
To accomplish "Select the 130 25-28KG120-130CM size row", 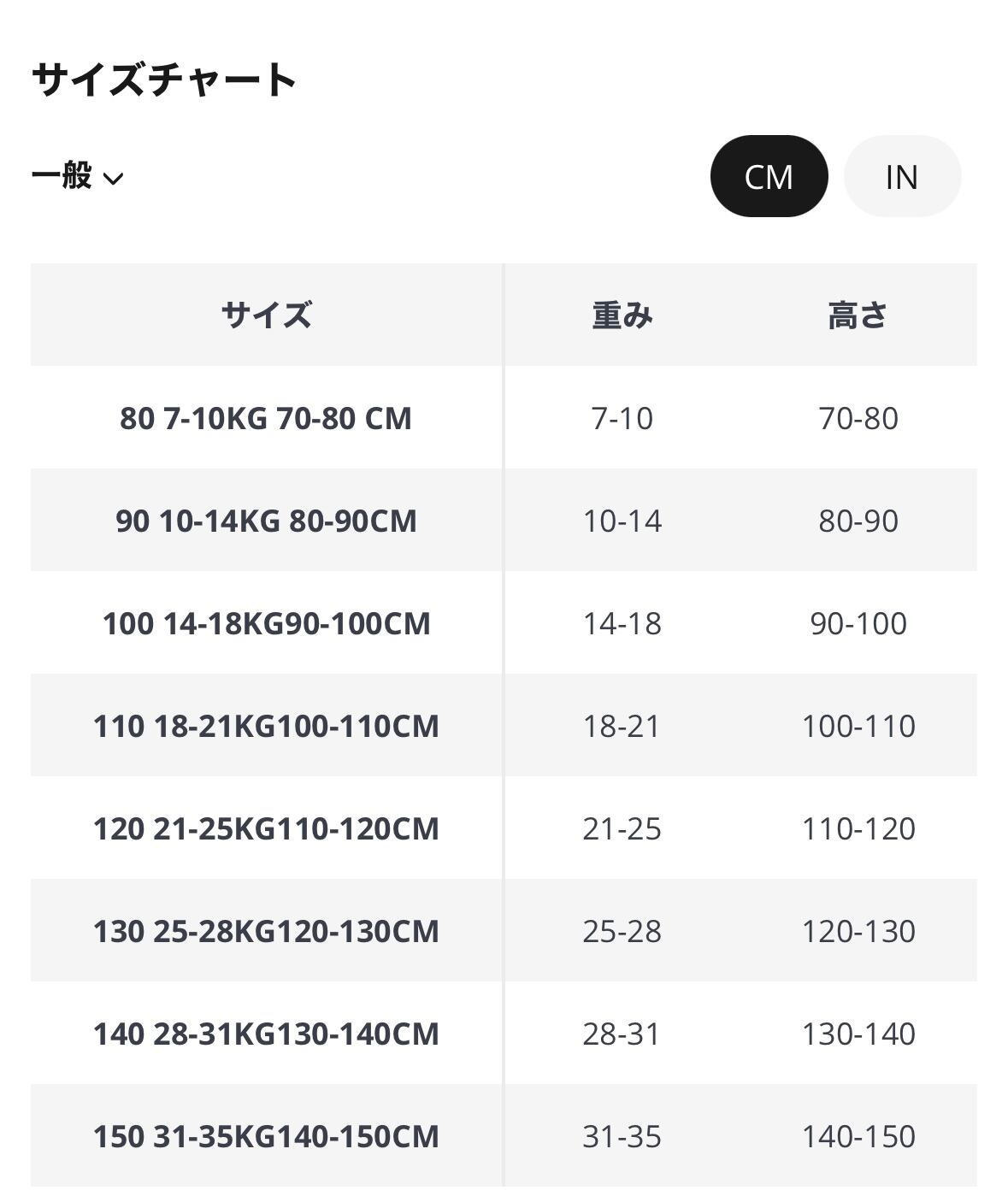I will point(266,931).
